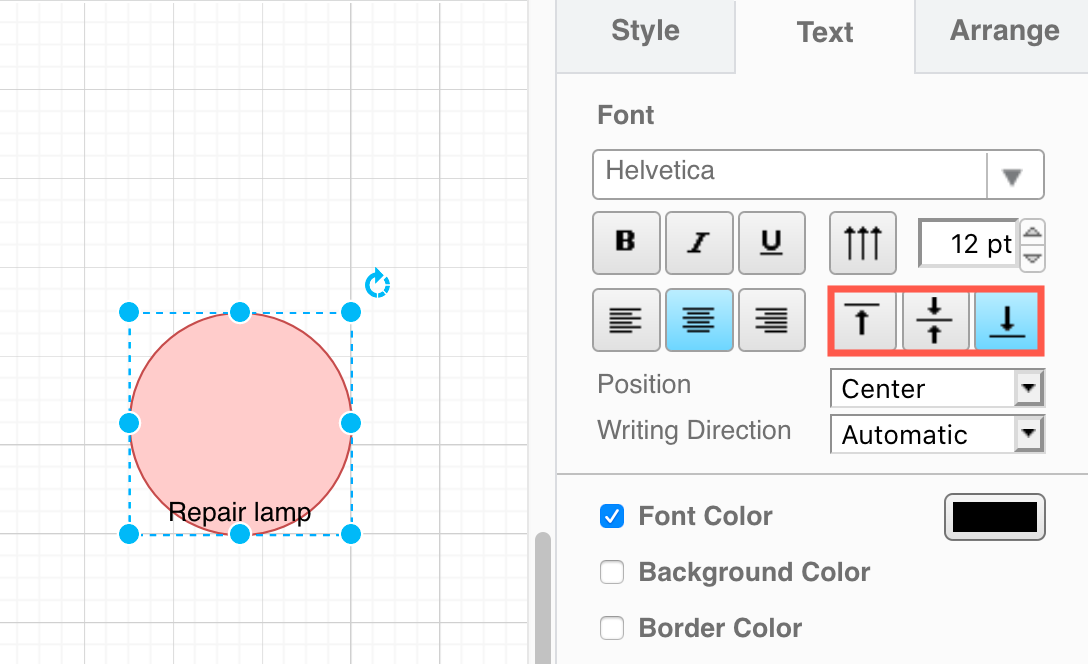The image size is (1088, 664).
Task: Click the font size up arrow
Action: (1032, 231)
